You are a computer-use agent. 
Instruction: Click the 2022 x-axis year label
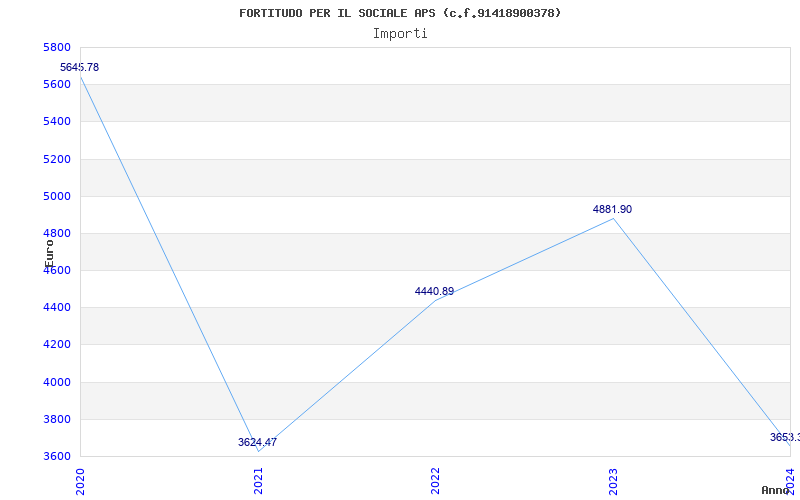pyautogui.click(x=435, y=480)
